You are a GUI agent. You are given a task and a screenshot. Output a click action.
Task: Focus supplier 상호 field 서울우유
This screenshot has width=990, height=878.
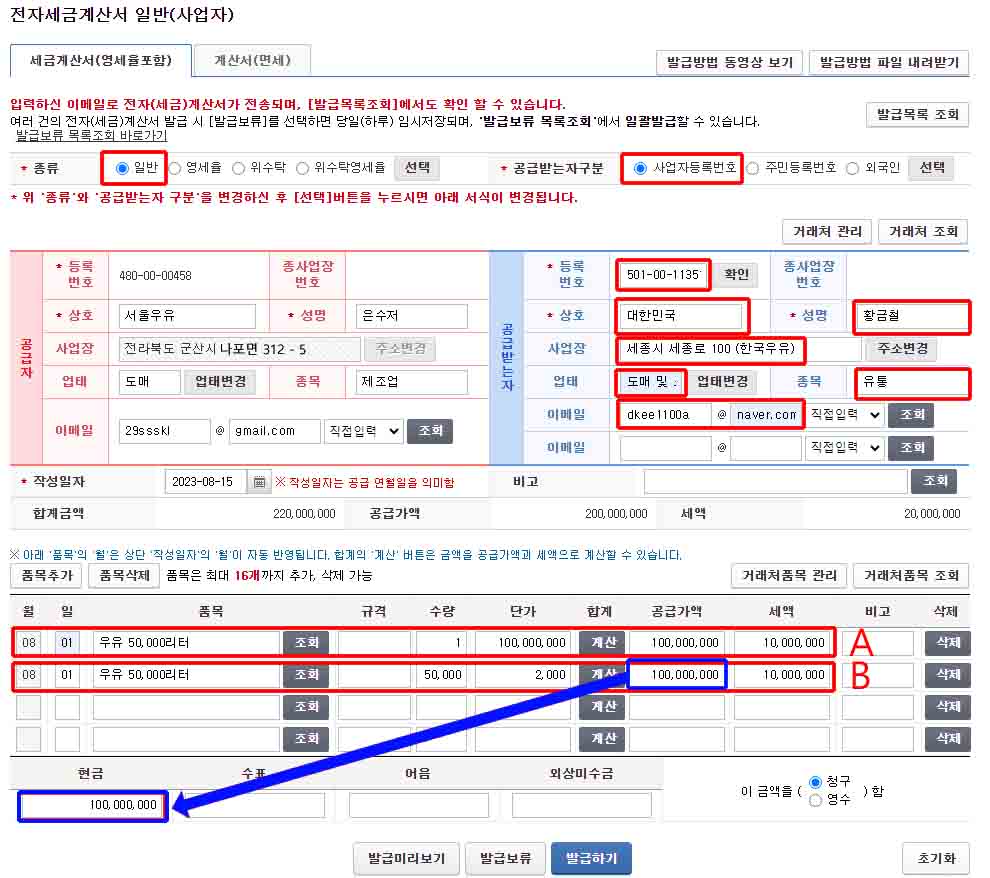coord(188,316)
